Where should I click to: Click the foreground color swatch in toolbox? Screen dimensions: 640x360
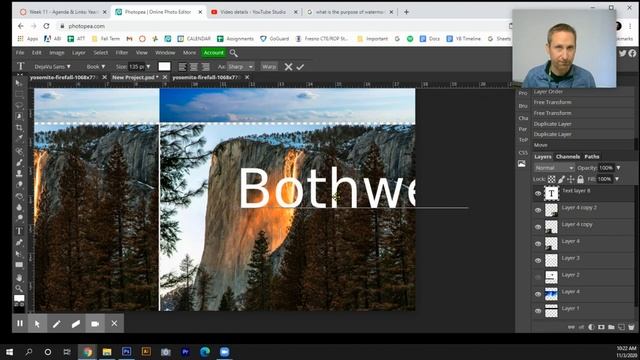[19, 298]
